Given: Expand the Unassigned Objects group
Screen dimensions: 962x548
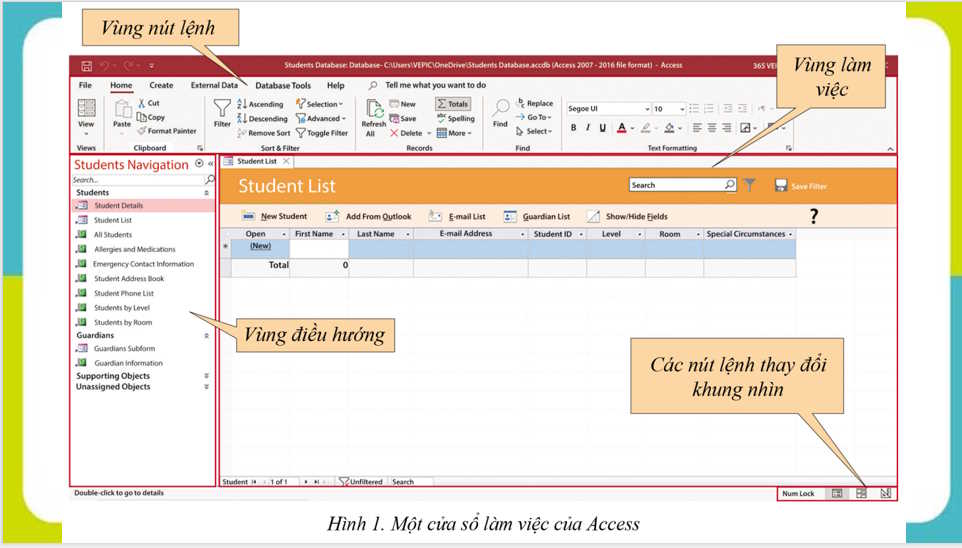Looking at the screenshot, I should [x=206, y=387].
